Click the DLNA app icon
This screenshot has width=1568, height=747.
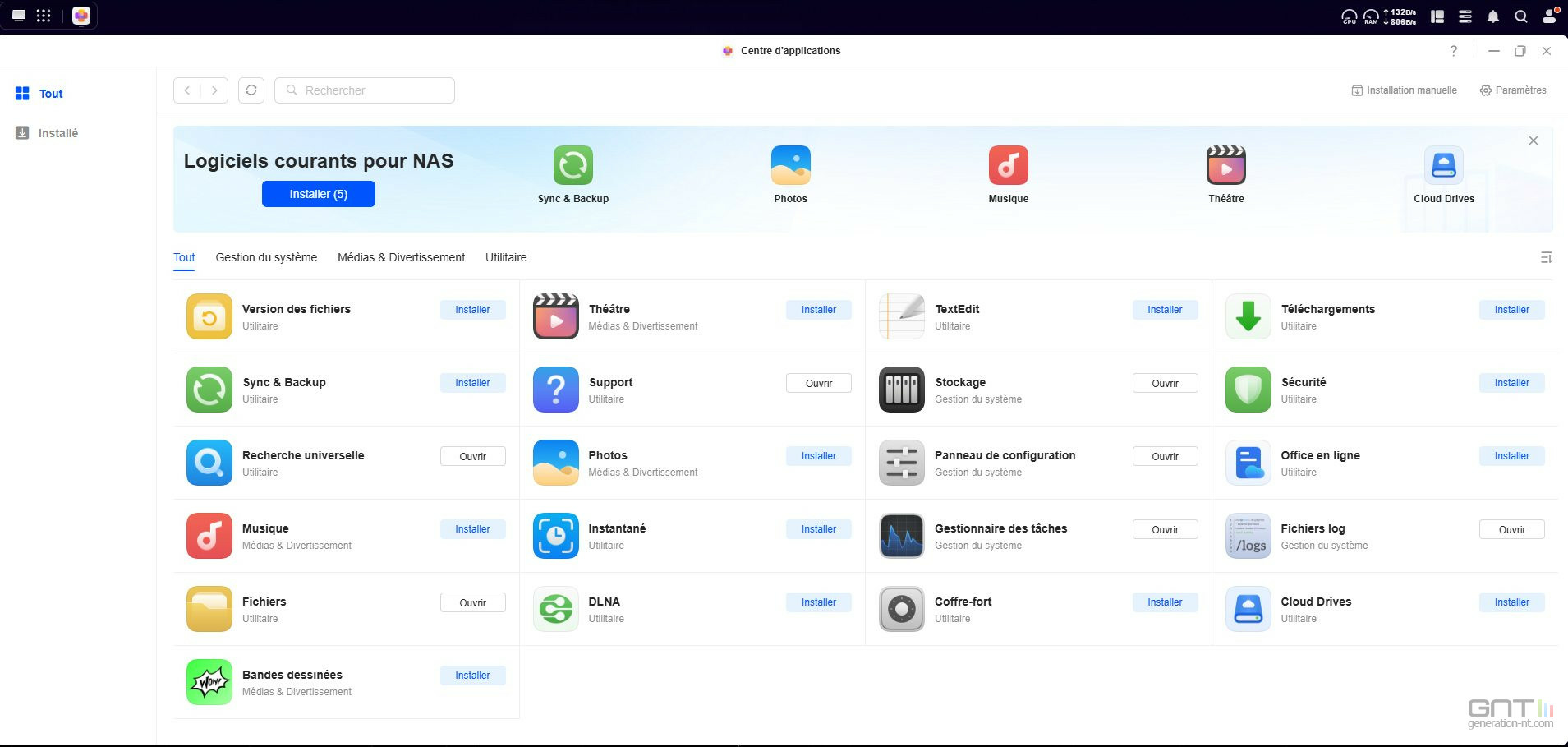[555, 609]
